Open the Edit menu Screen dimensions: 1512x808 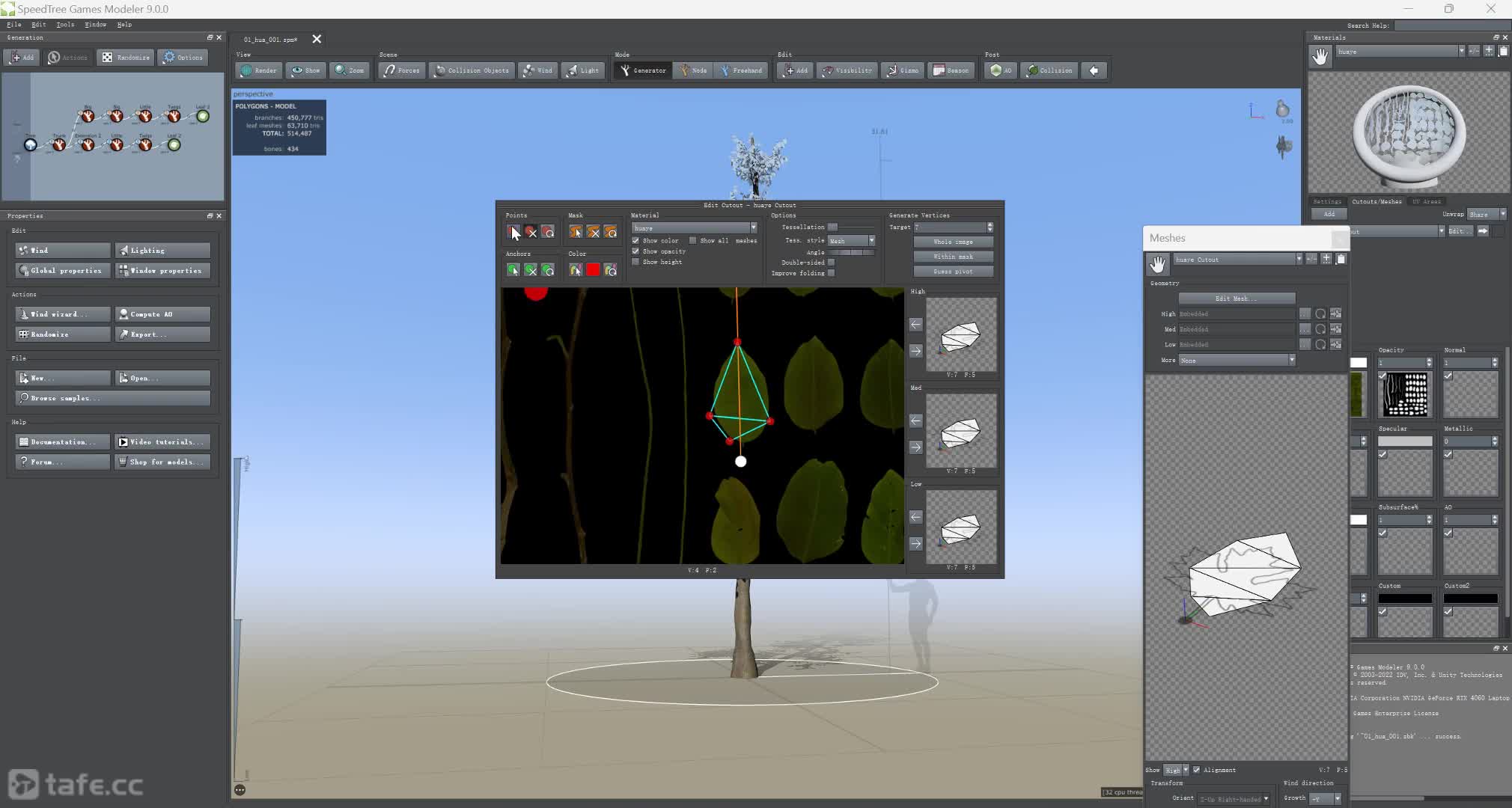38,25
